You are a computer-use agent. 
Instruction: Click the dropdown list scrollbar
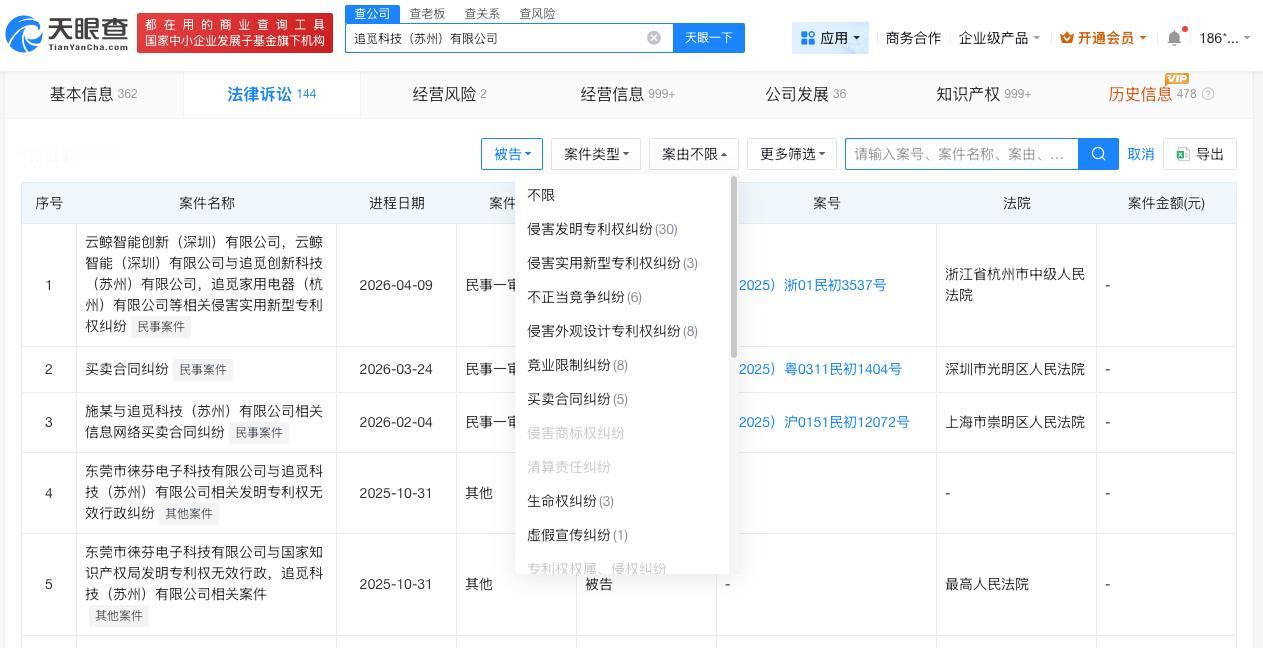734,268
